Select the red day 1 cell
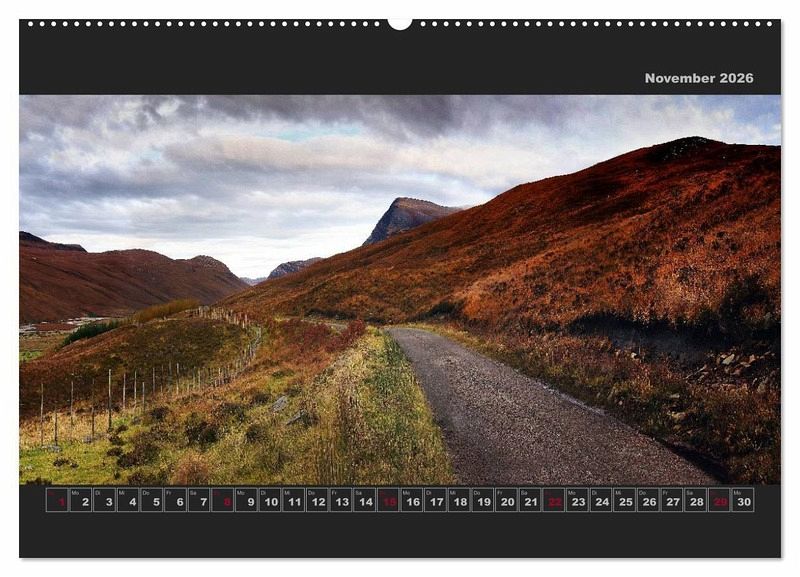 click(57, 500)
